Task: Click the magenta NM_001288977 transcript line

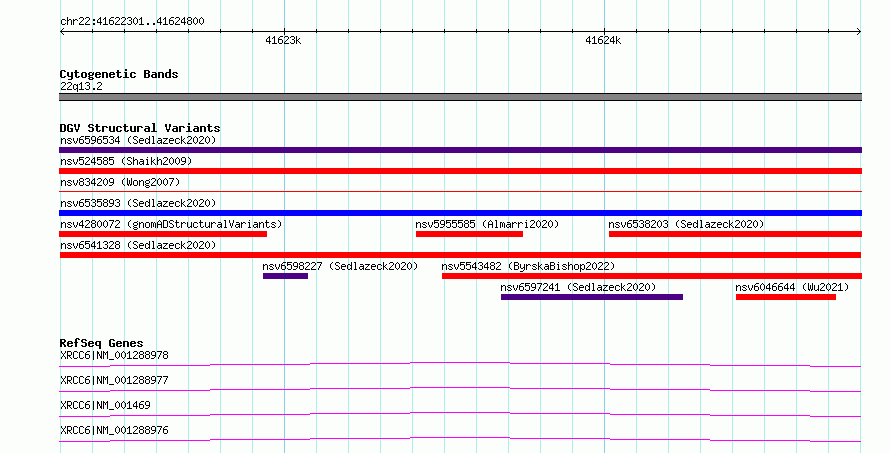Action: point(460,389)
